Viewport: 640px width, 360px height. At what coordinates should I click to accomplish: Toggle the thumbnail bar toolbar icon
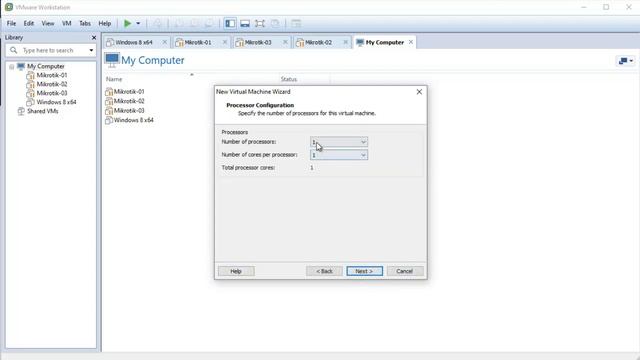click(x=245, y=24)
